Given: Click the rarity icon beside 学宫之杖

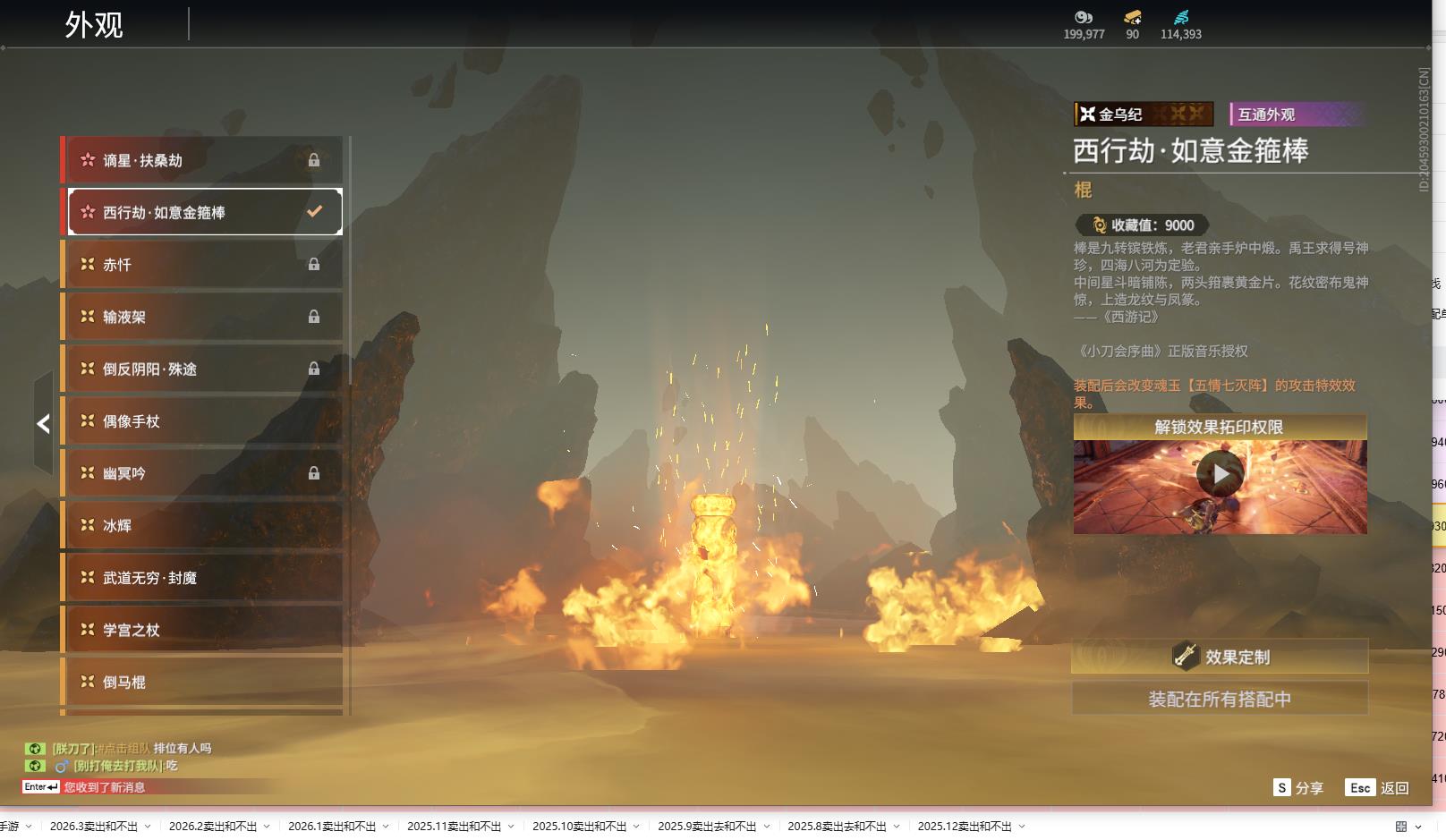Looking at the screenshot, I should coord(88,630).
